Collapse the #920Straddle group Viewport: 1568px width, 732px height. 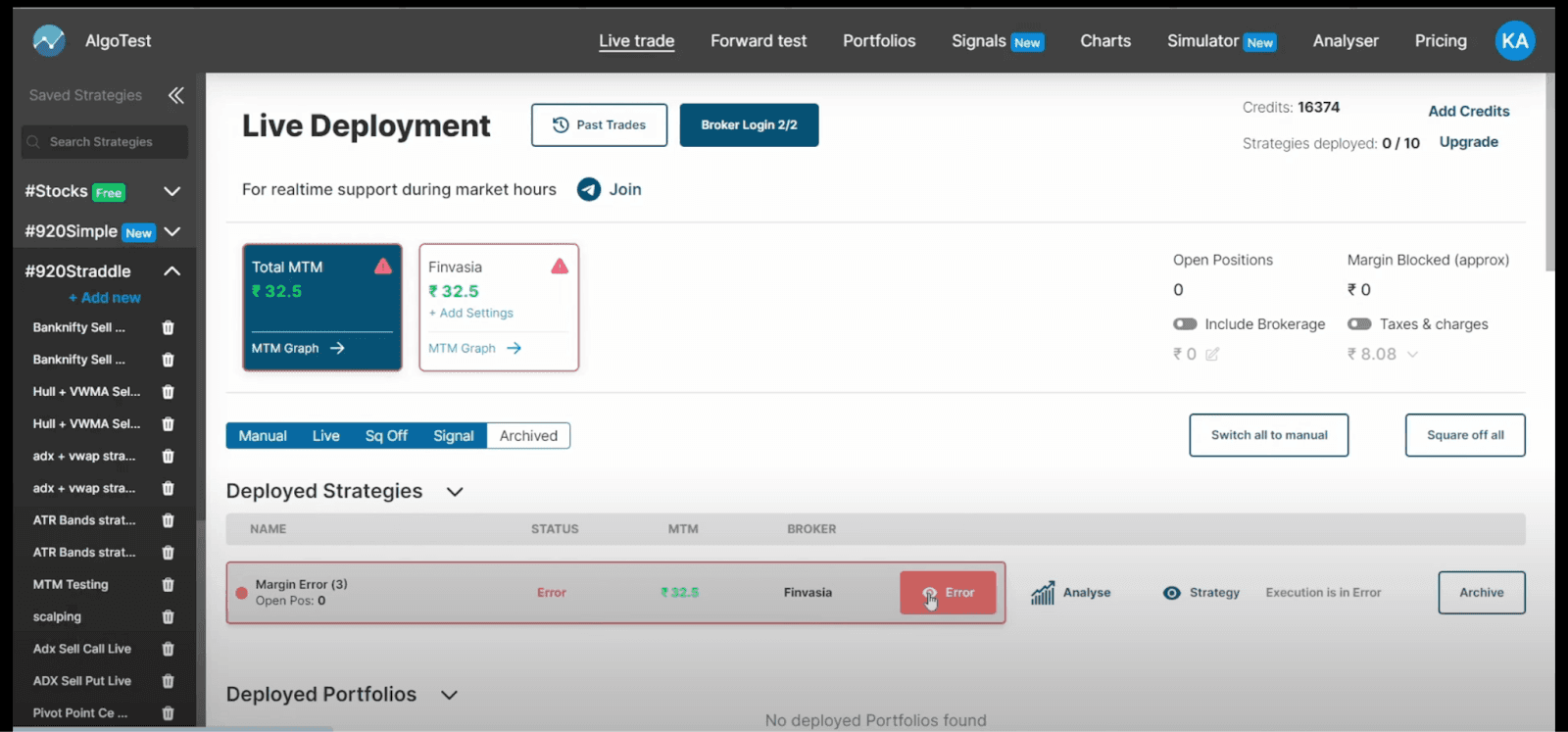click(x=172, y=271)
